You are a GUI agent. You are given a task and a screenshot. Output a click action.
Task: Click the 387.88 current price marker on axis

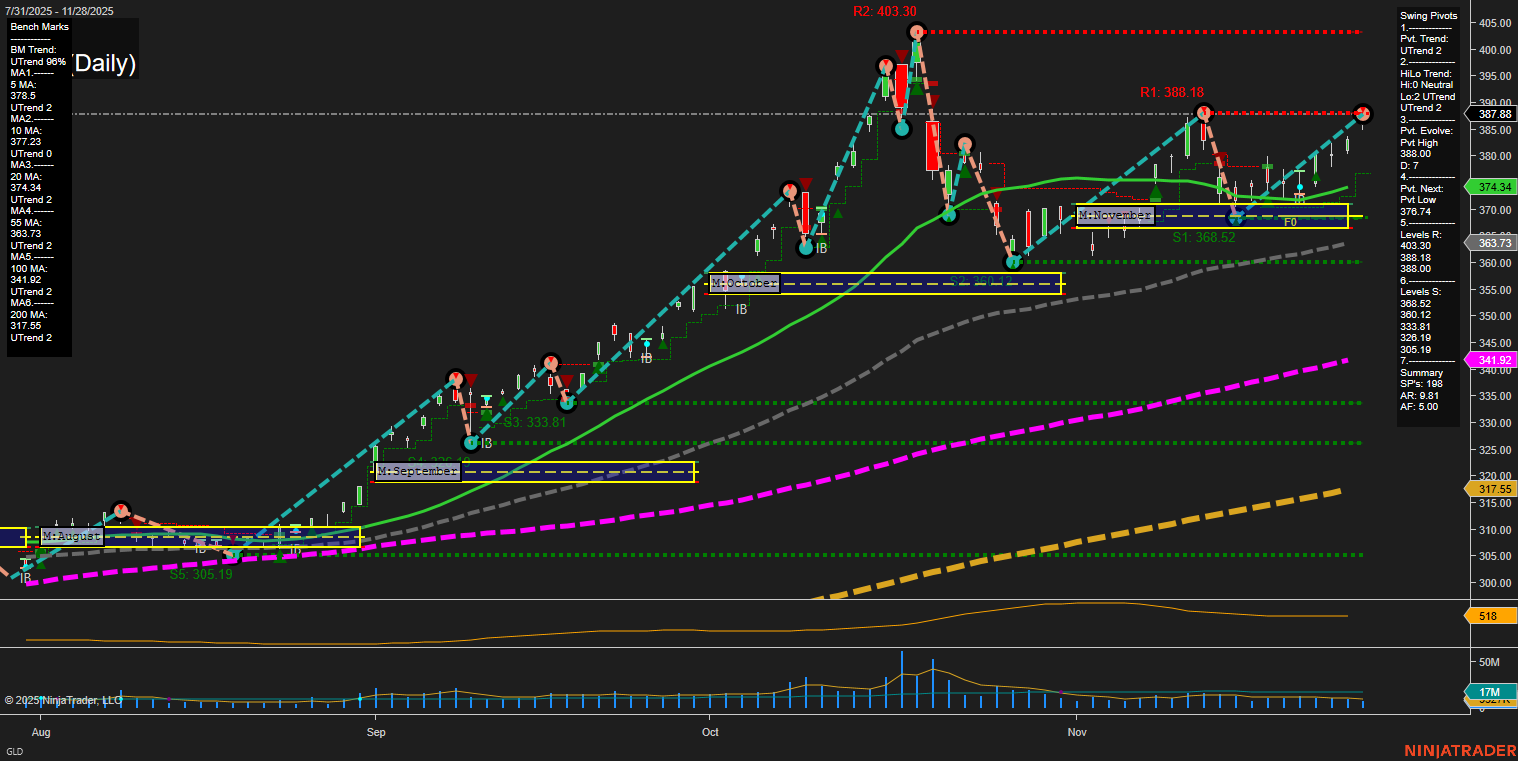(1491, 114)
